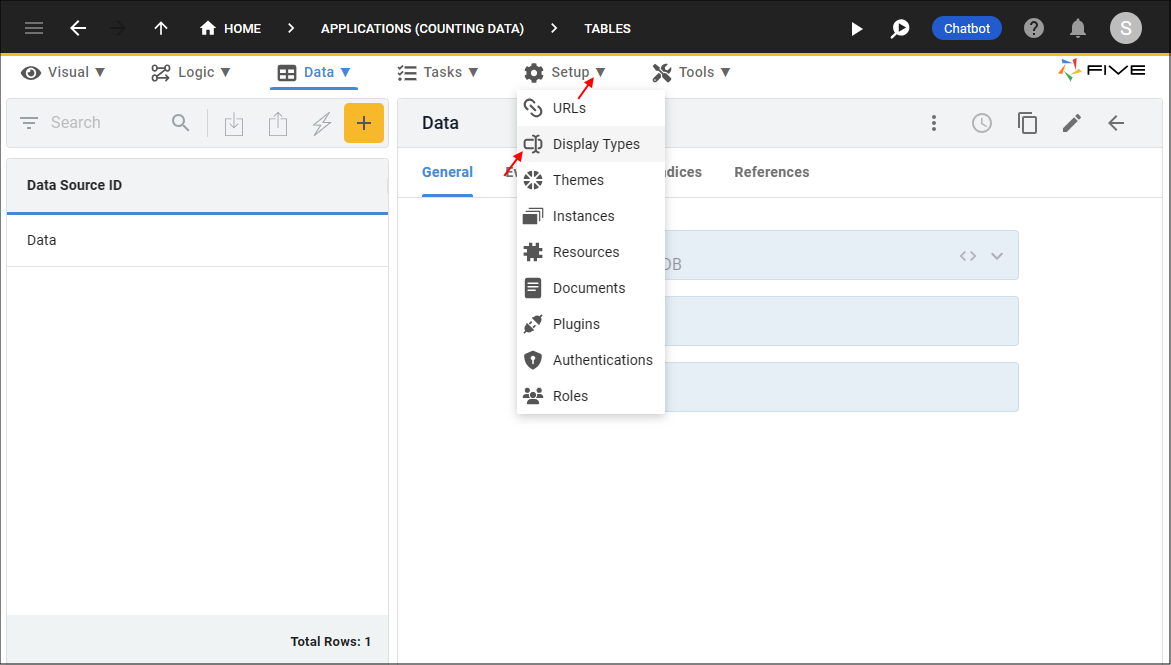Expand the Logic dropdown menu
Viewport: 1171px width, 665px height.
(x=191, y=72)
